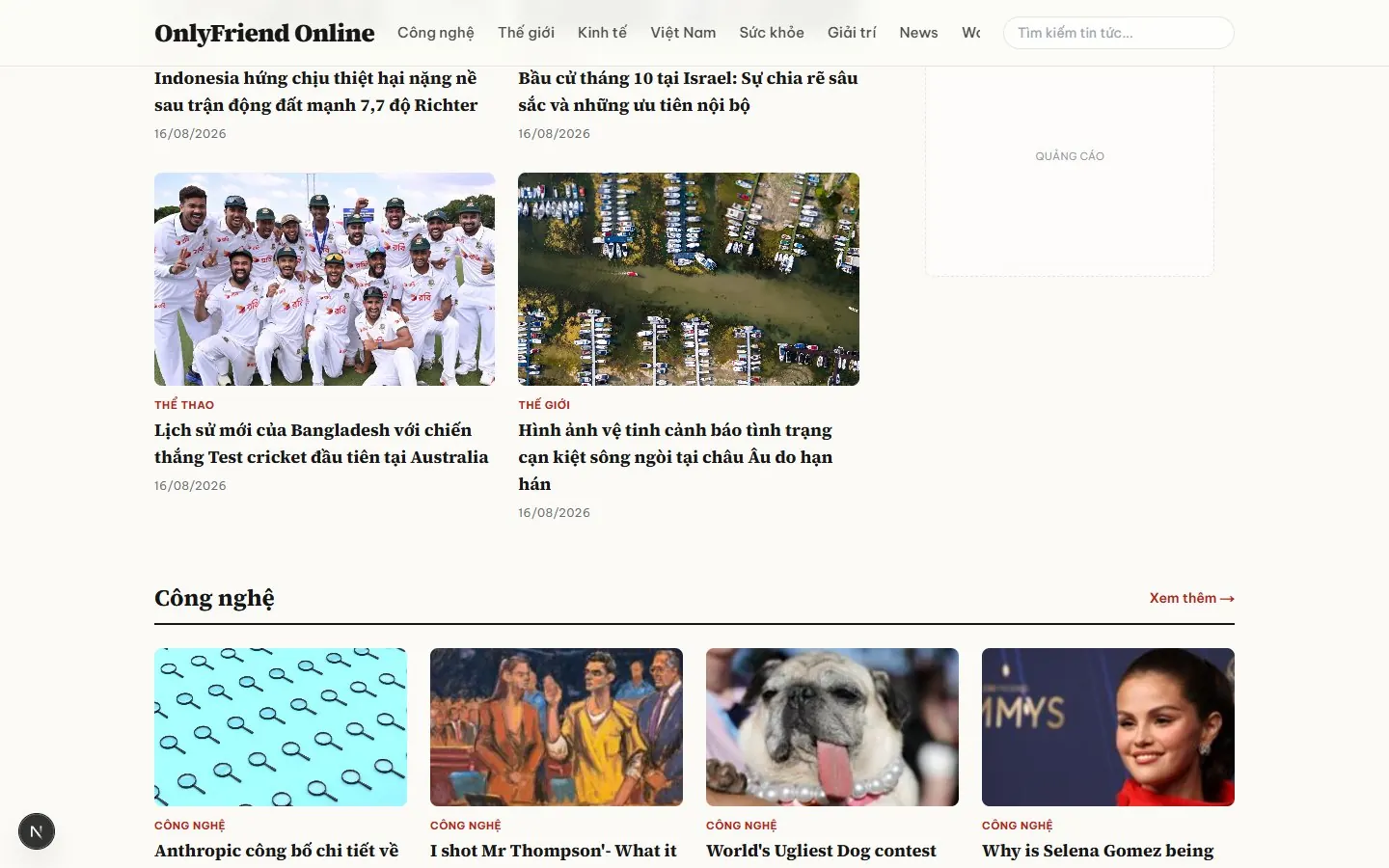Open the Anthropic công bố chi tiết headline

point(276,851)
